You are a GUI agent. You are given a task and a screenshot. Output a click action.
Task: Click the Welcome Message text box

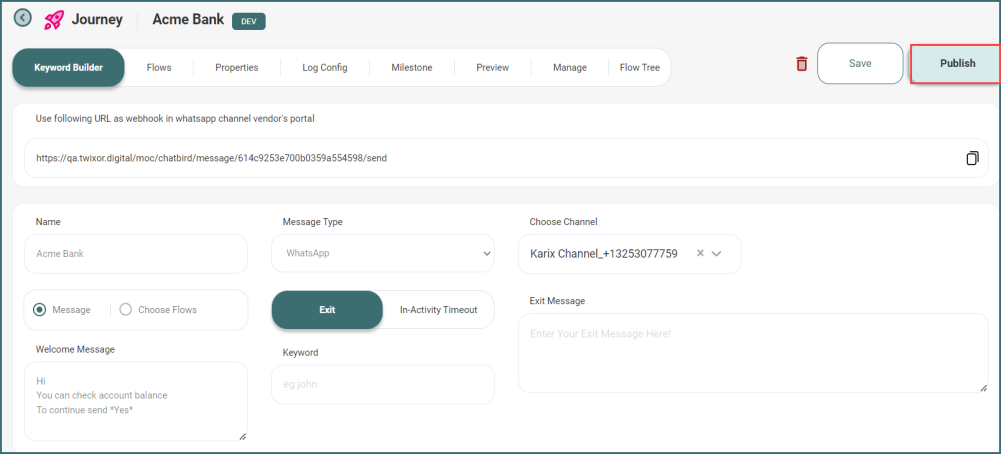coord(135,400)
